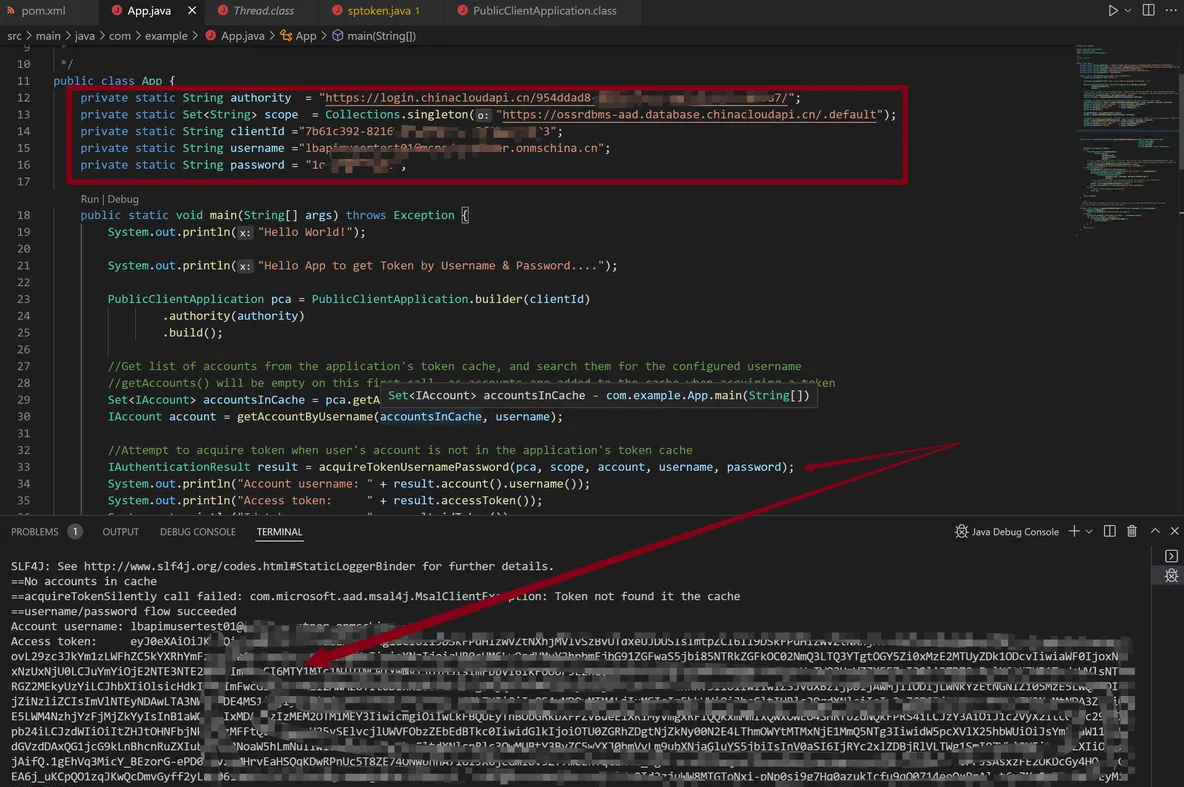Run the Java file using the play icon
The height and width of the screenshot is (787, 1184).
1112,11
